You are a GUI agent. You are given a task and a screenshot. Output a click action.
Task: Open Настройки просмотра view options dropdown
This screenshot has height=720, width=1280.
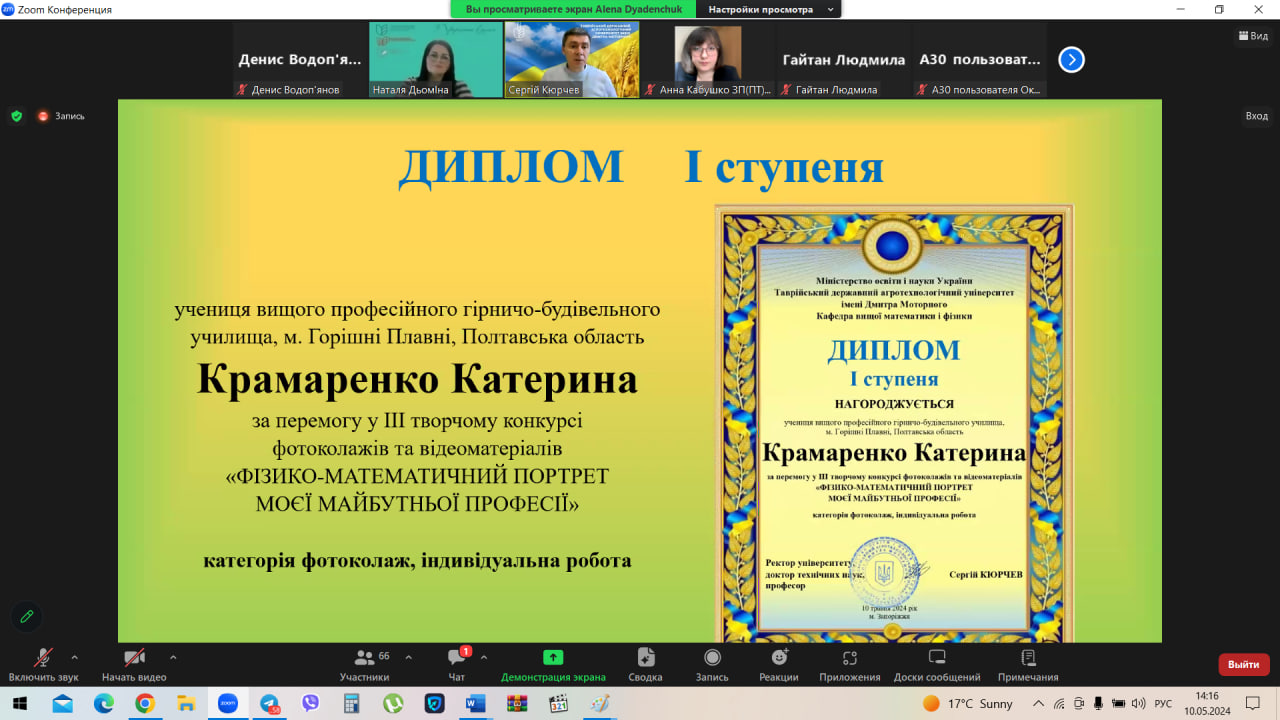[771, 9]
